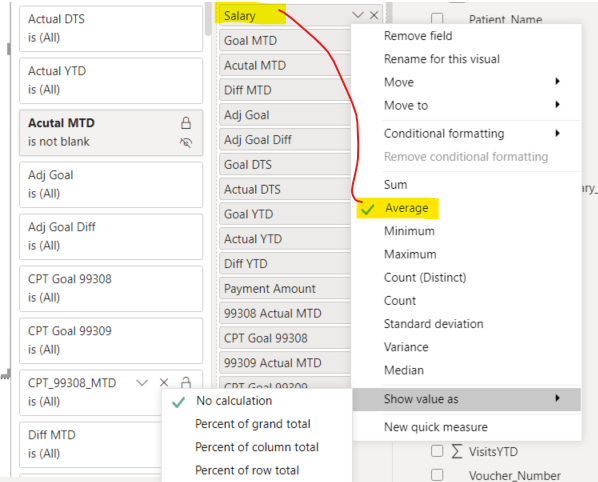Image resolution: width=598 pixels, height=482 pixels.
Task: Open the Show value as submenu
Action: (x=467, y=399)
